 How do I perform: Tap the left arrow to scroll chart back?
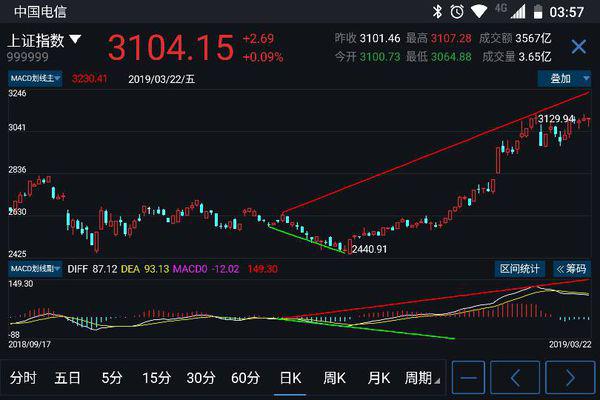[x=516, y=378]
